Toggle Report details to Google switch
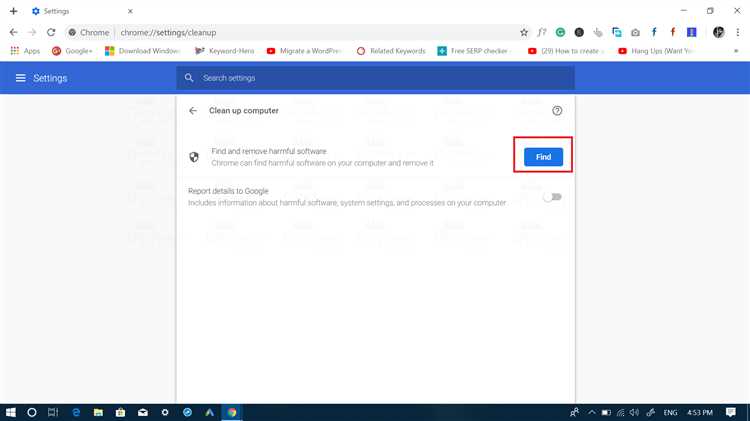Viewport: 750px width, 421px height. pyautogui.click(x=552, y=197)
